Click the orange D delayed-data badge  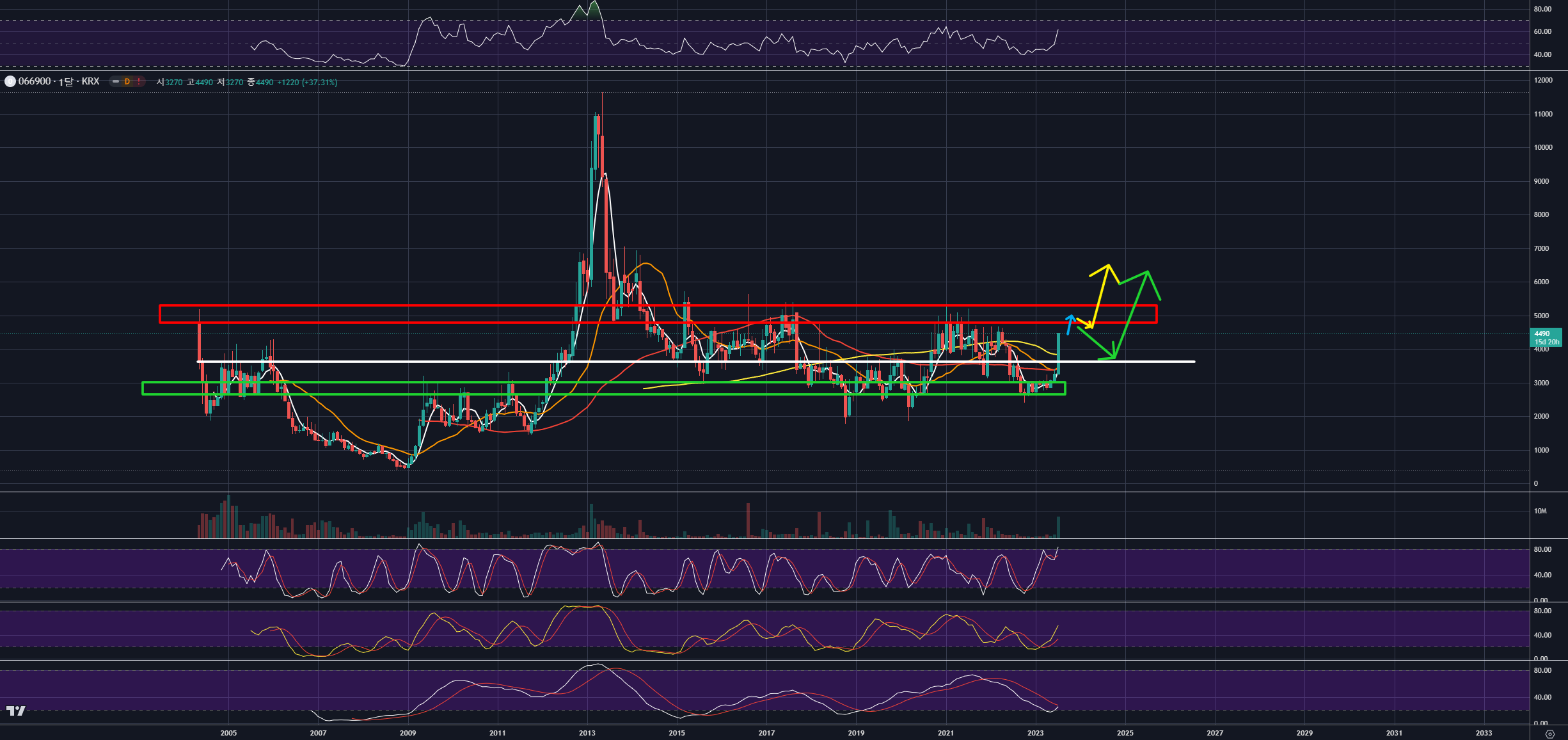coord(127,81)
